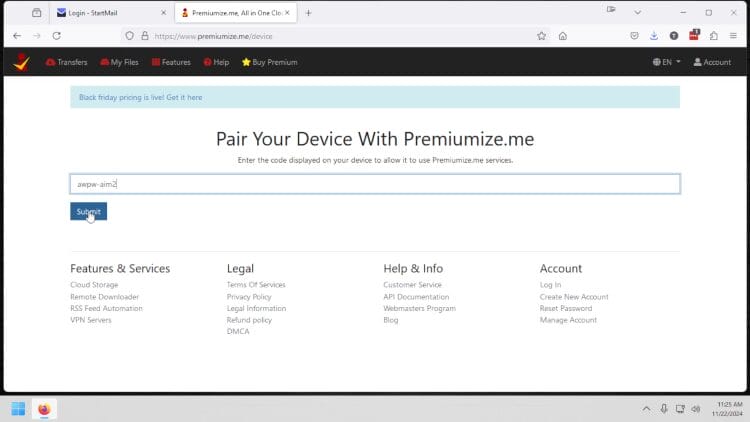Reload the page with refresh icon
The image size is (750, 422).
coord(56,36)
